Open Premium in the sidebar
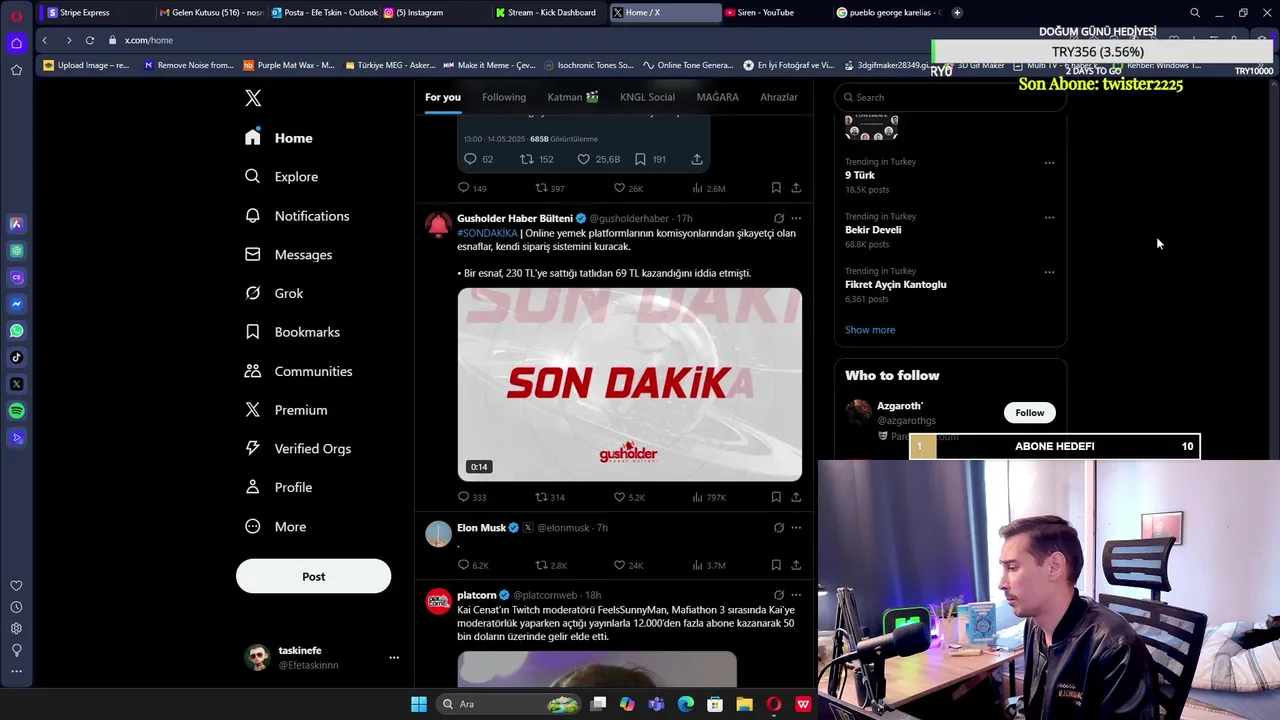The image size is (1280, 720). click(x=286, y=410)
